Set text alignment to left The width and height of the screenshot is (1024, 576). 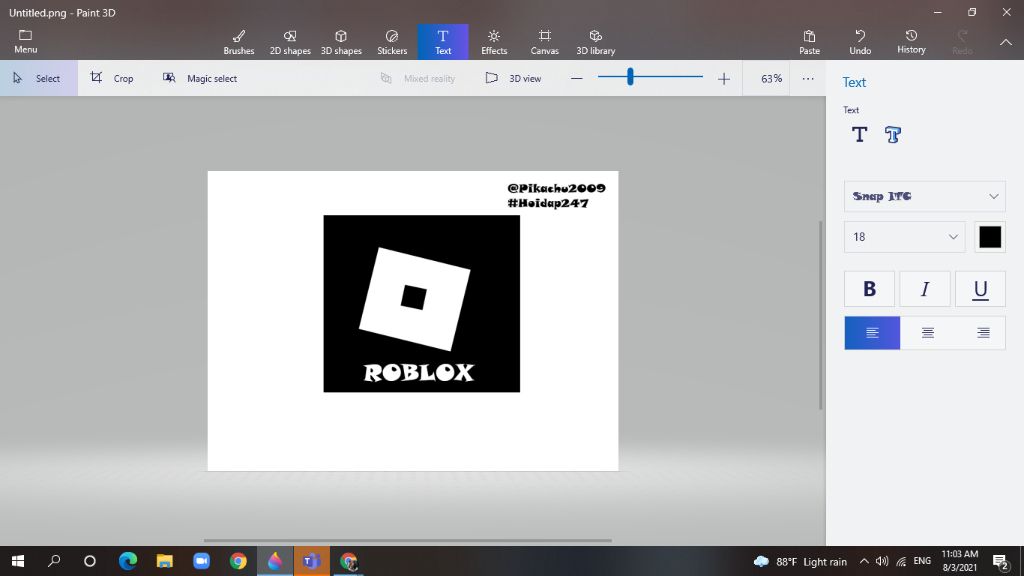point(872,333)
